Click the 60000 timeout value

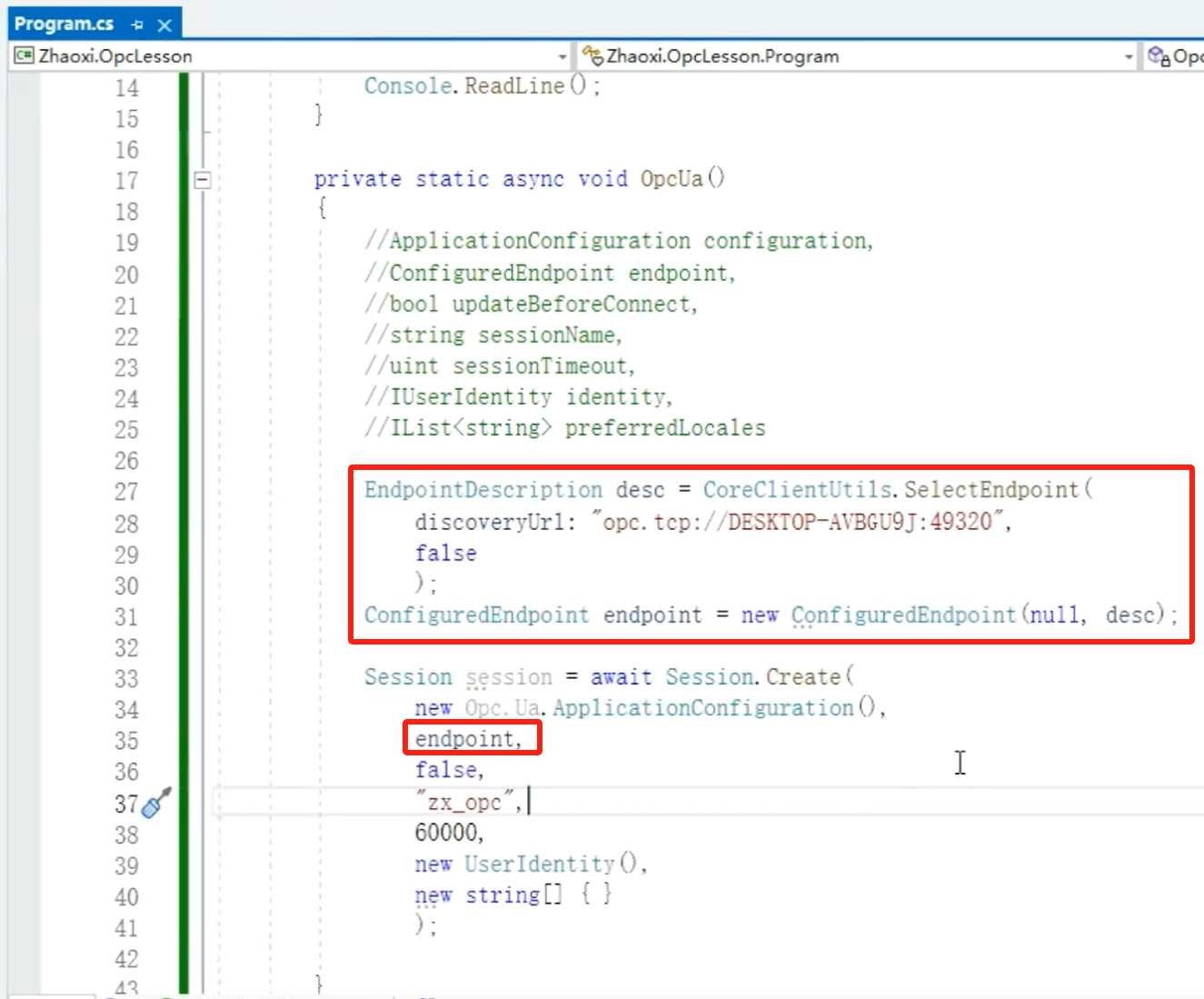point(447,833)
